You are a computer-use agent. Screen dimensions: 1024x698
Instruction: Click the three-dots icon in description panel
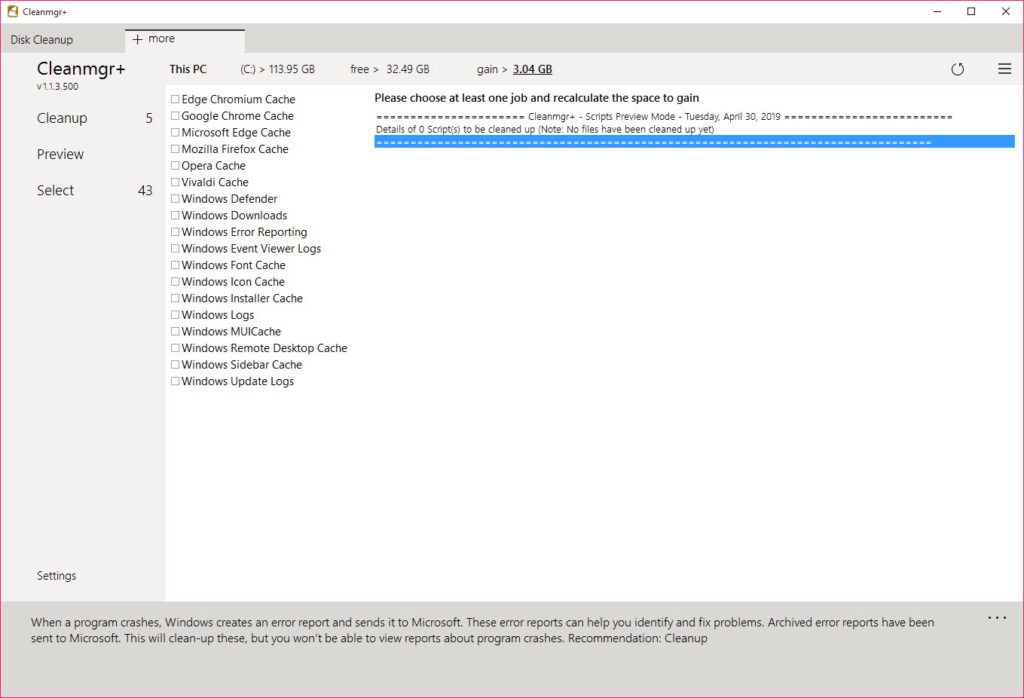997,618
